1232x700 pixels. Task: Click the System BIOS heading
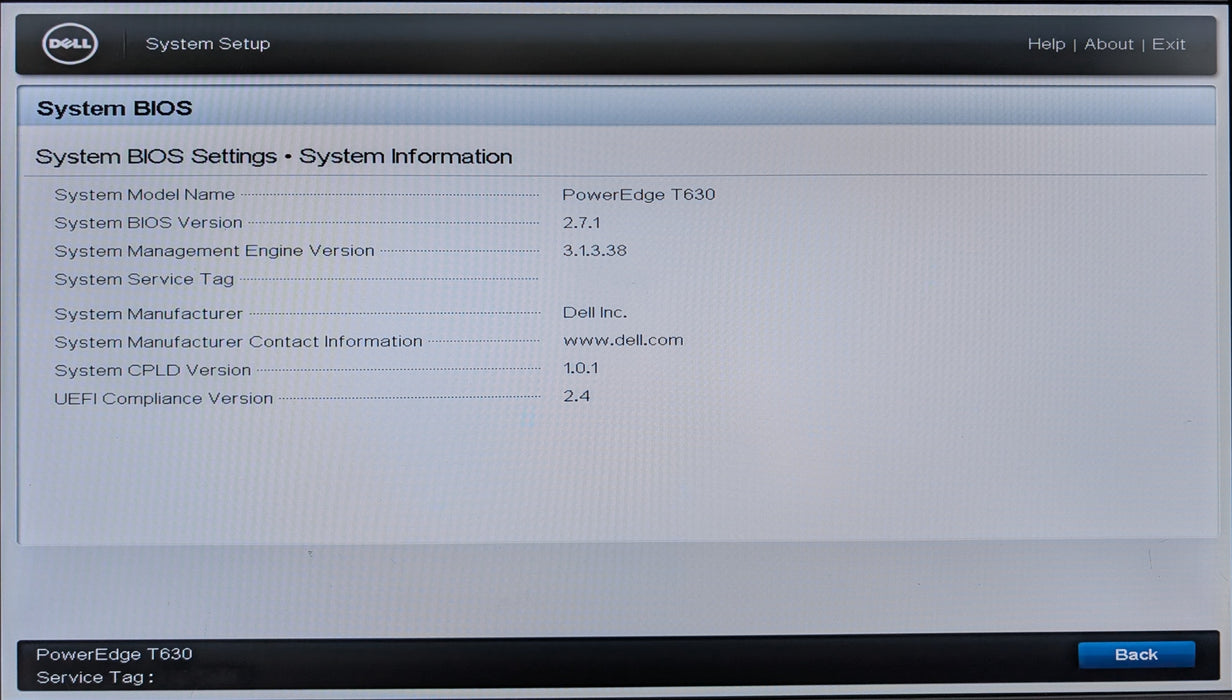(x=114, y=108)
